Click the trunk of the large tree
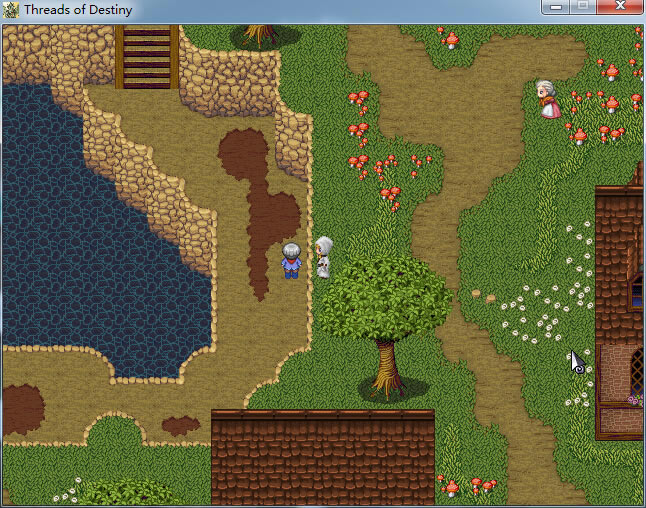This screenshot has height=508, width=646. (x=386, y=365)
